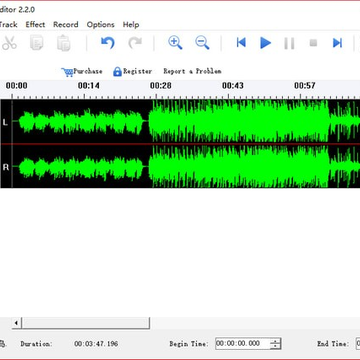360x360 pixels.
Task: Click the R channel label
Action: pyautogui.click(x=5, y=167)
